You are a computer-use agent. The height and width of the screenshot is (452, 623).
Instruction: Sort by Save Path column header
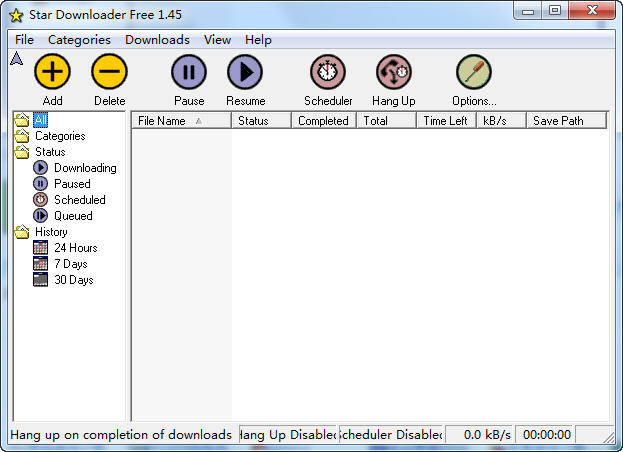(567, 121)
